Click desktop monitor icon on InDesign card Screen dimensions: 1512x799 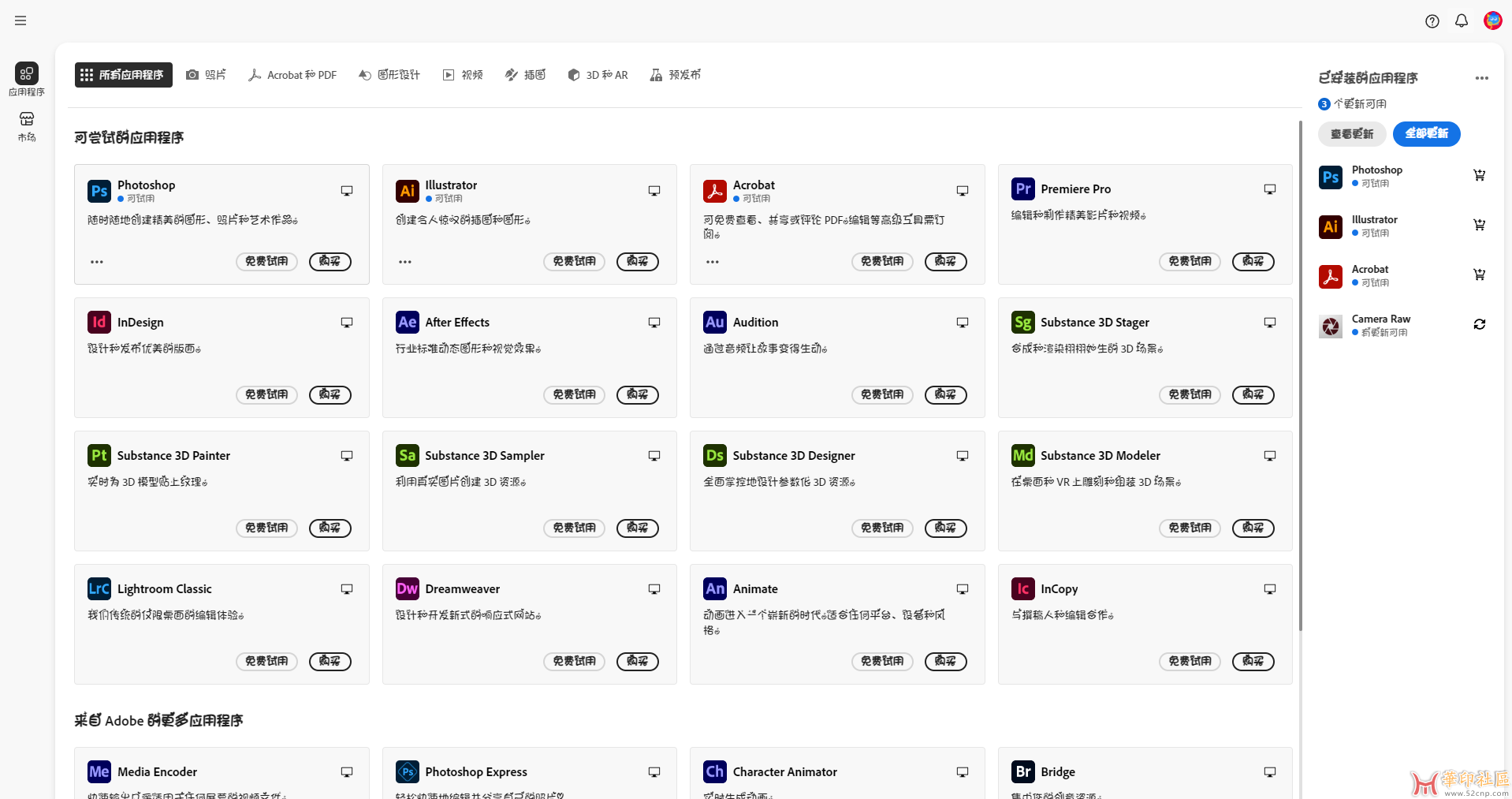pos(347,323)
